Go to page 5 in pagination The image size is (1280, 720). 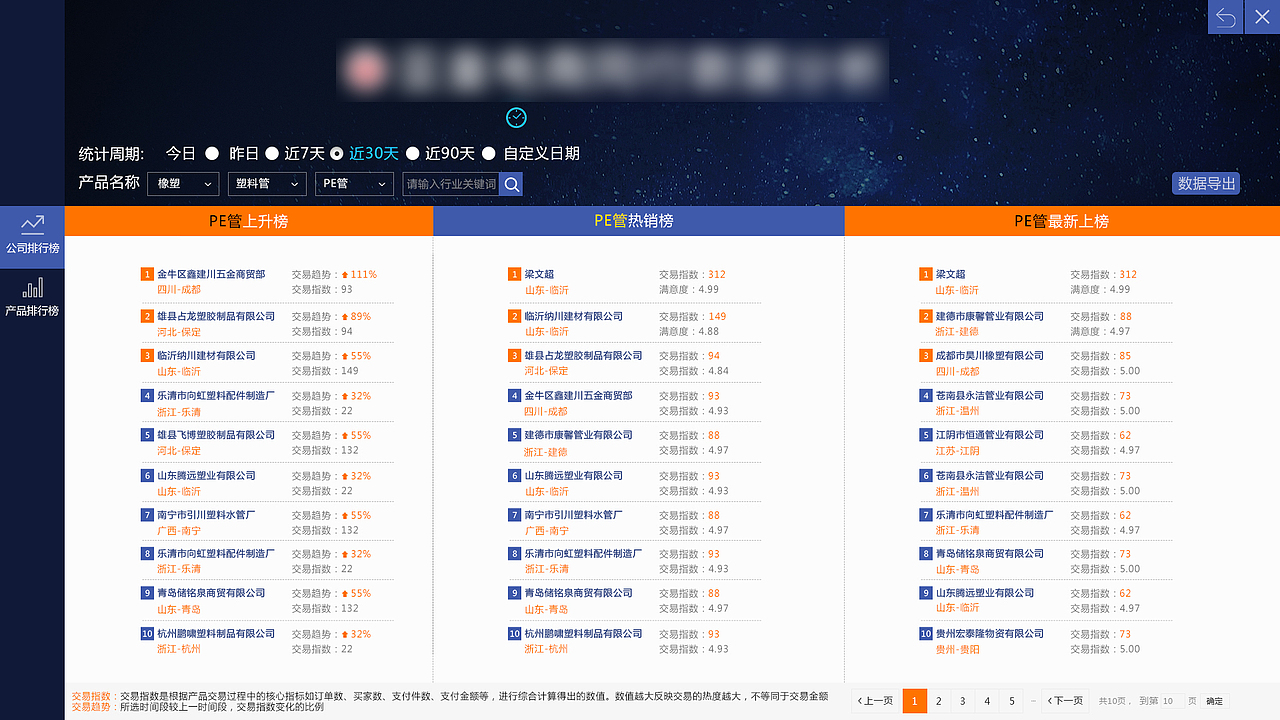(x=1012, y=701)
